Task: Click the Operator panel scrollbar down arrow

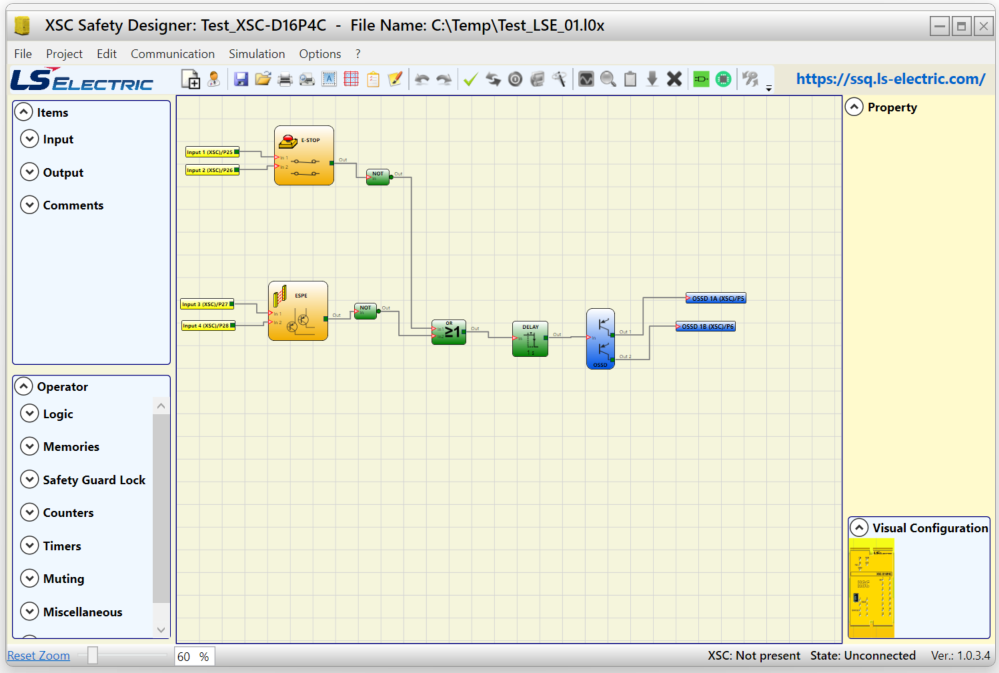Action: (x=161, y=630)
